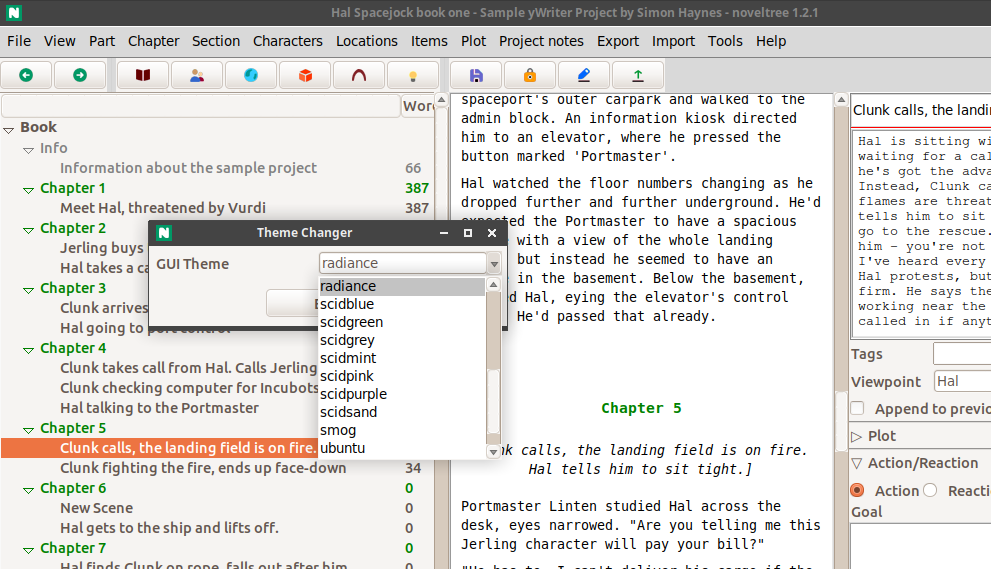Collapse Chapter 5 in the tree
The image size is (991, 569).
(28, 430)
